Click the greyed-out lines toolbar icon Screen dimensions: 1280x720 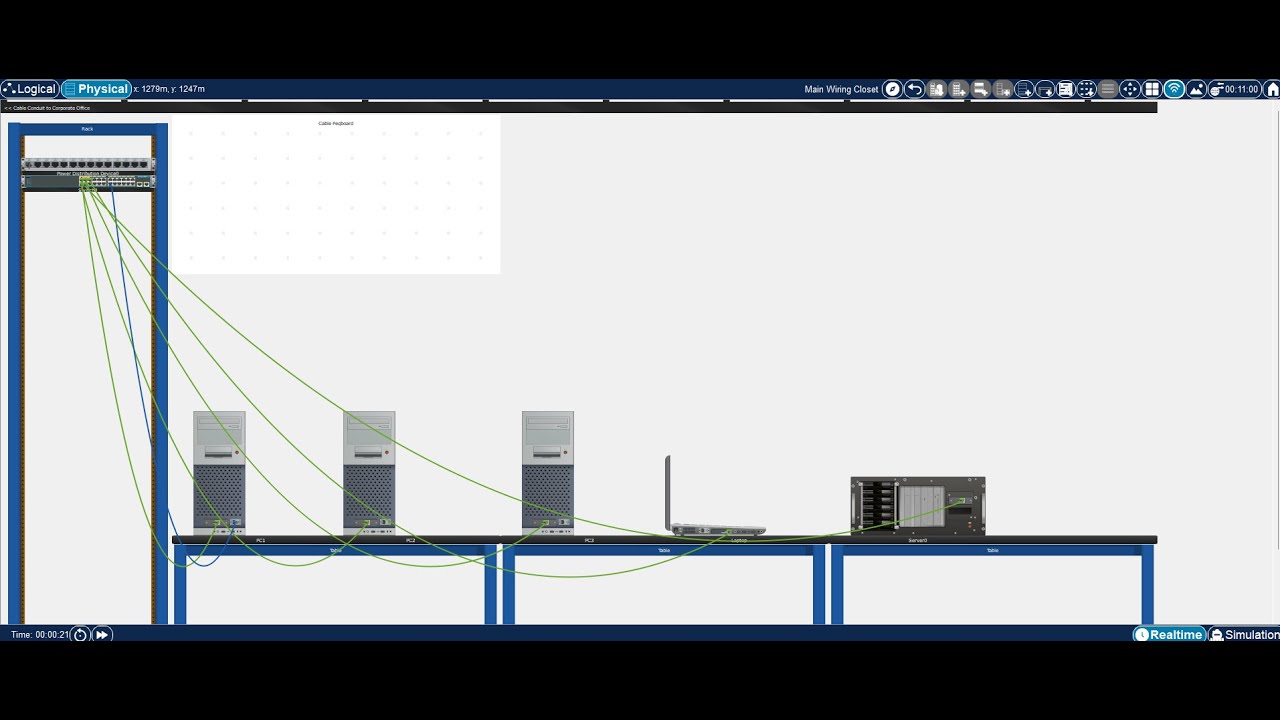(1108, 89)
